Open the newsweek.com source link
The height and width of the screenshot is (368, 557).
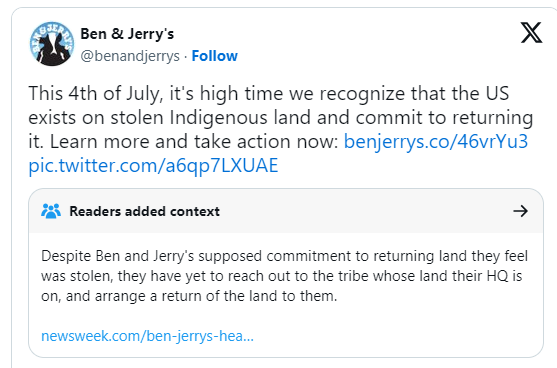tap(147, 336)
